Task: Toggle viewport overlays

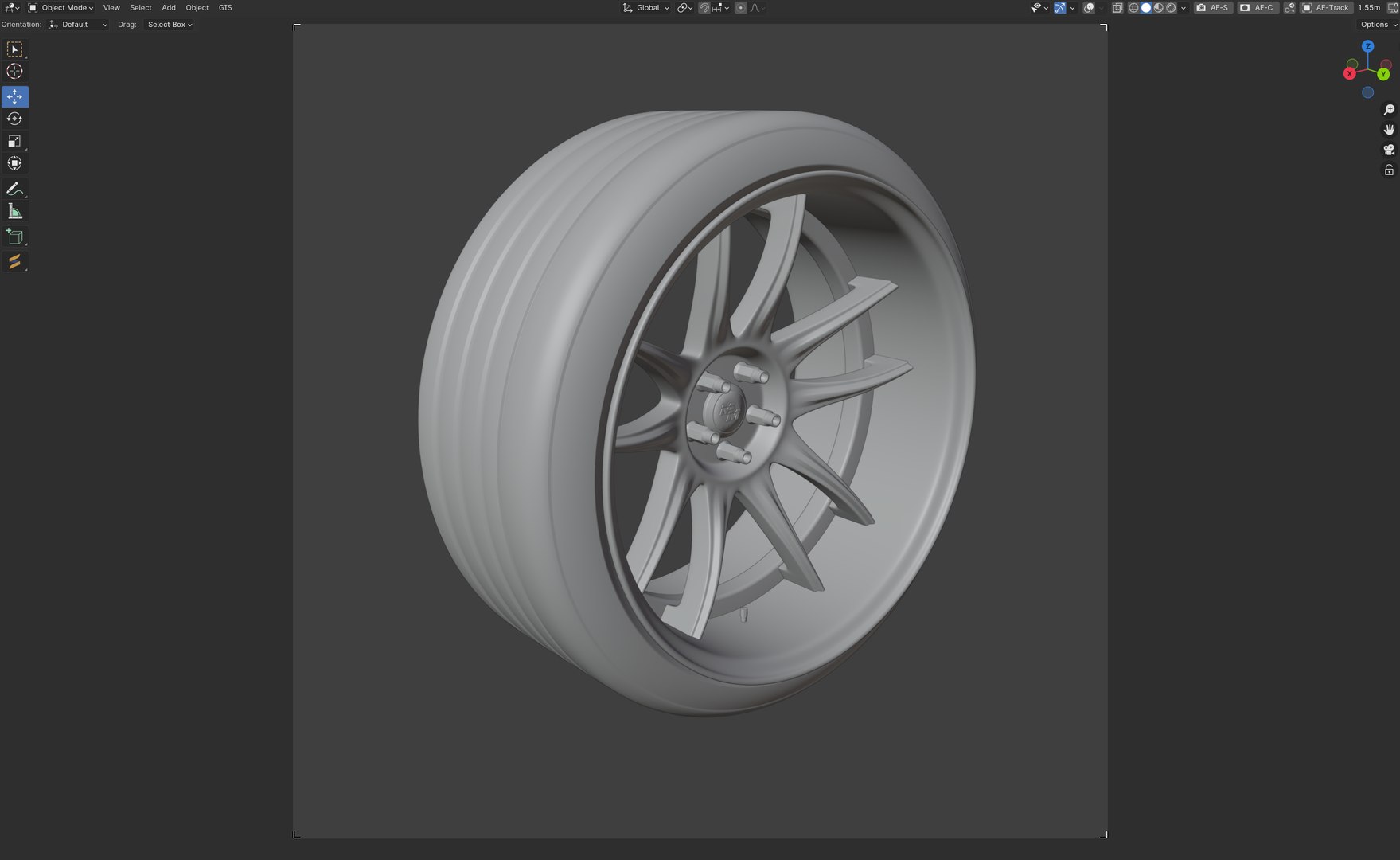Action: tap(1089, 8)
